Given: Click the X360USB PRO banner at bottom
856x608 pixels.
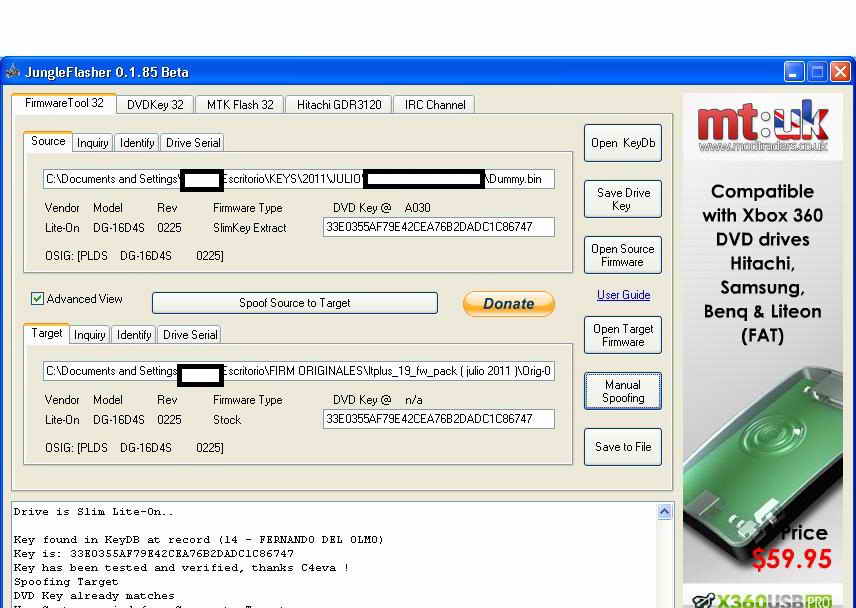Looking at the screenshot, I should click(x=763, y=599).
